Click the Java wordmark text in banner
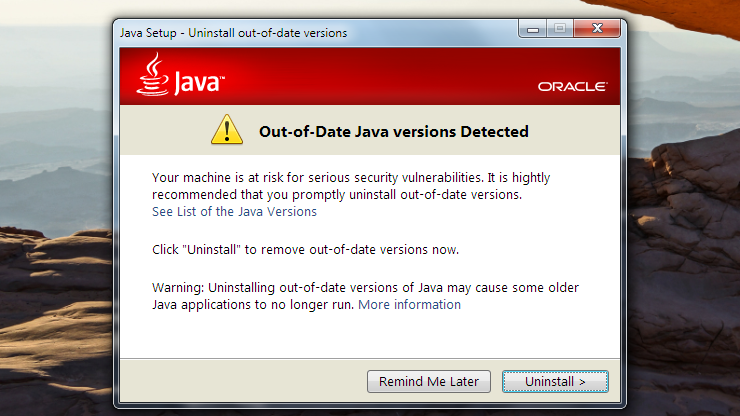The width and height of the screenshot is (740, 416). 199,82
